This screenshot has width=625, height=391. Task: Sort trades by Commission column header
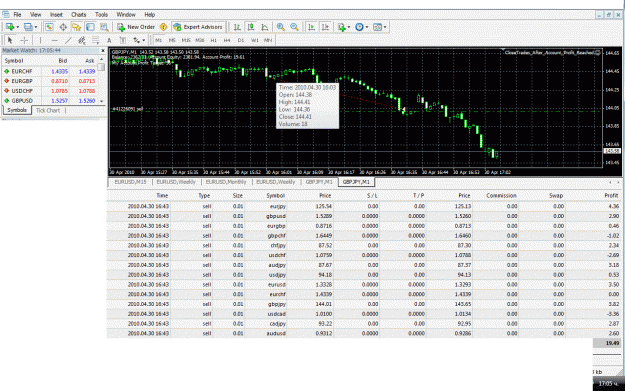point(501,196)
